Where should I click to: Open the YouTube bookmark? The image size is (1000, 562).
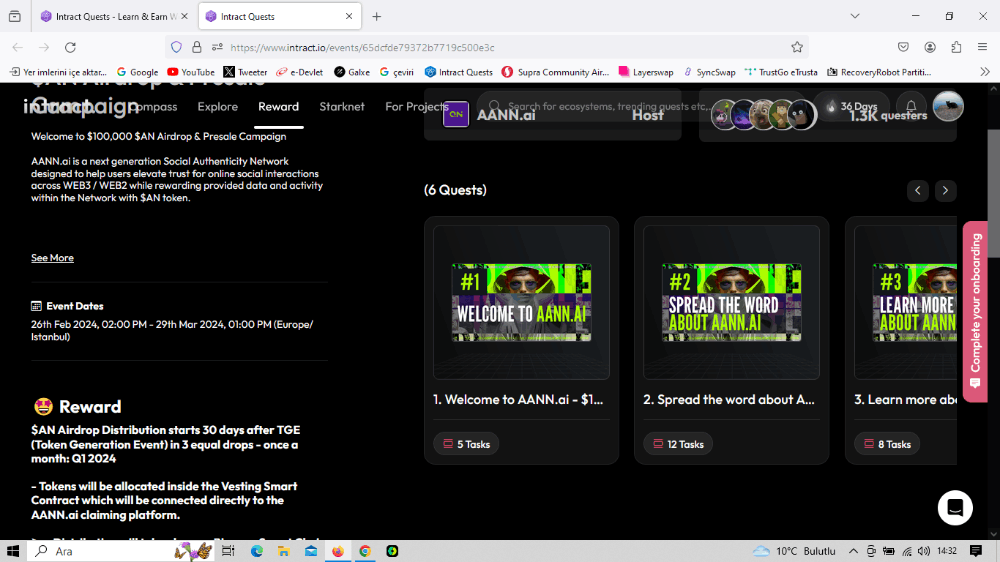(x=191, y=72)
